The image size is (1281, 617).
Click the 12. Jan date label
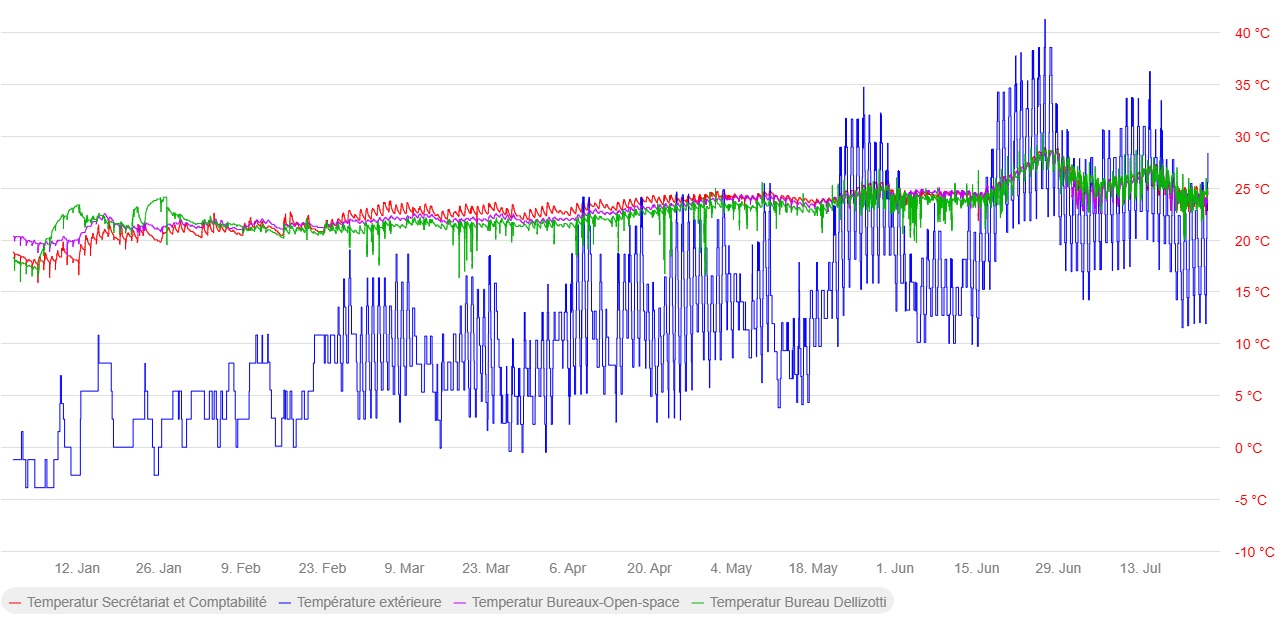[77, 568]
